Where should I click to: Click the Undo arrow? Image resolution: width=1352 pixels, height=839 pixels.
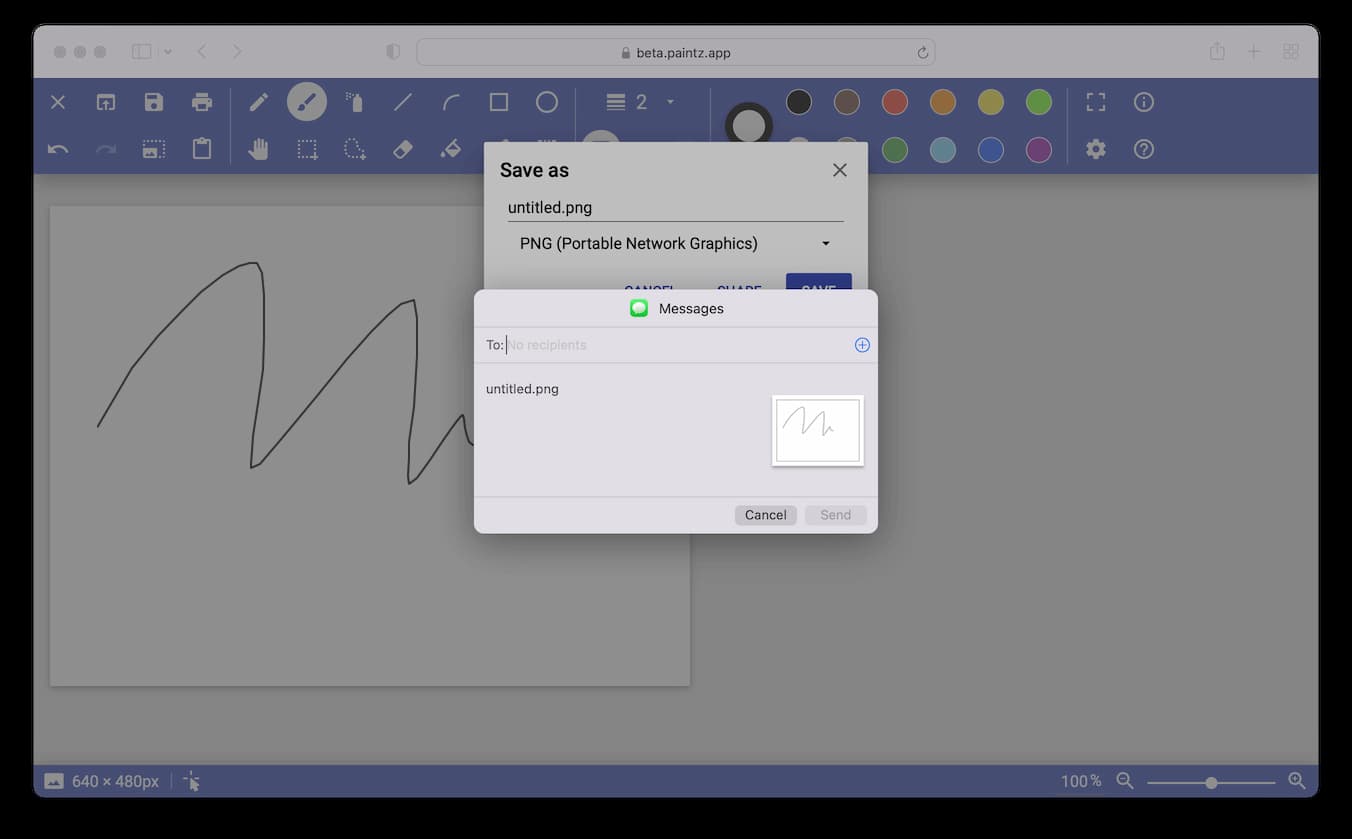[58, 149]
